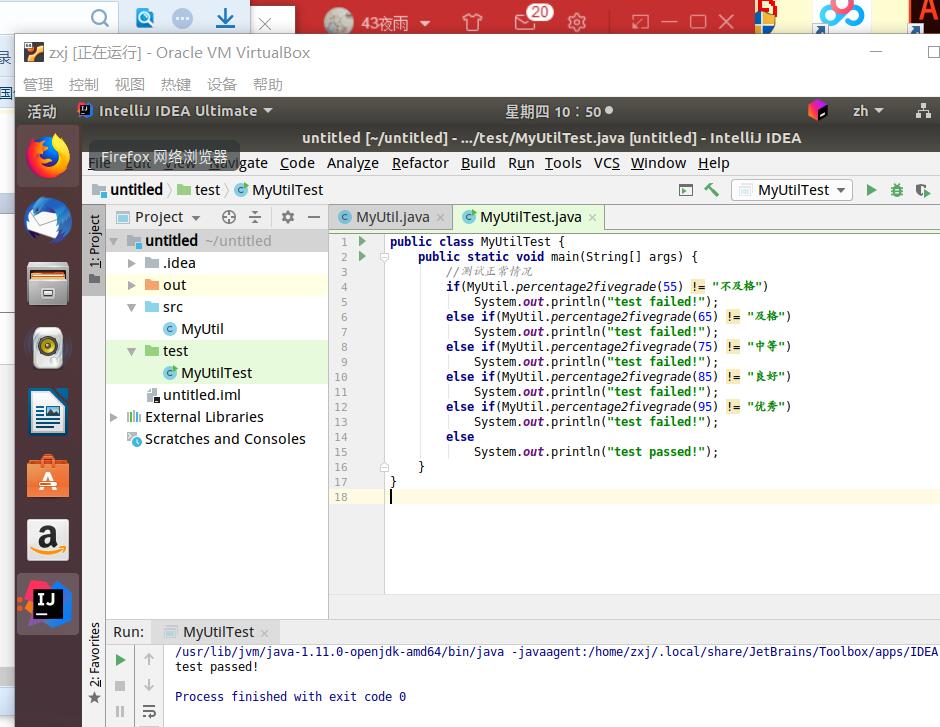The image size is (940, 727).
Task: Collapse the src folder
Action: pyautogui.click(x=132, y=307)
